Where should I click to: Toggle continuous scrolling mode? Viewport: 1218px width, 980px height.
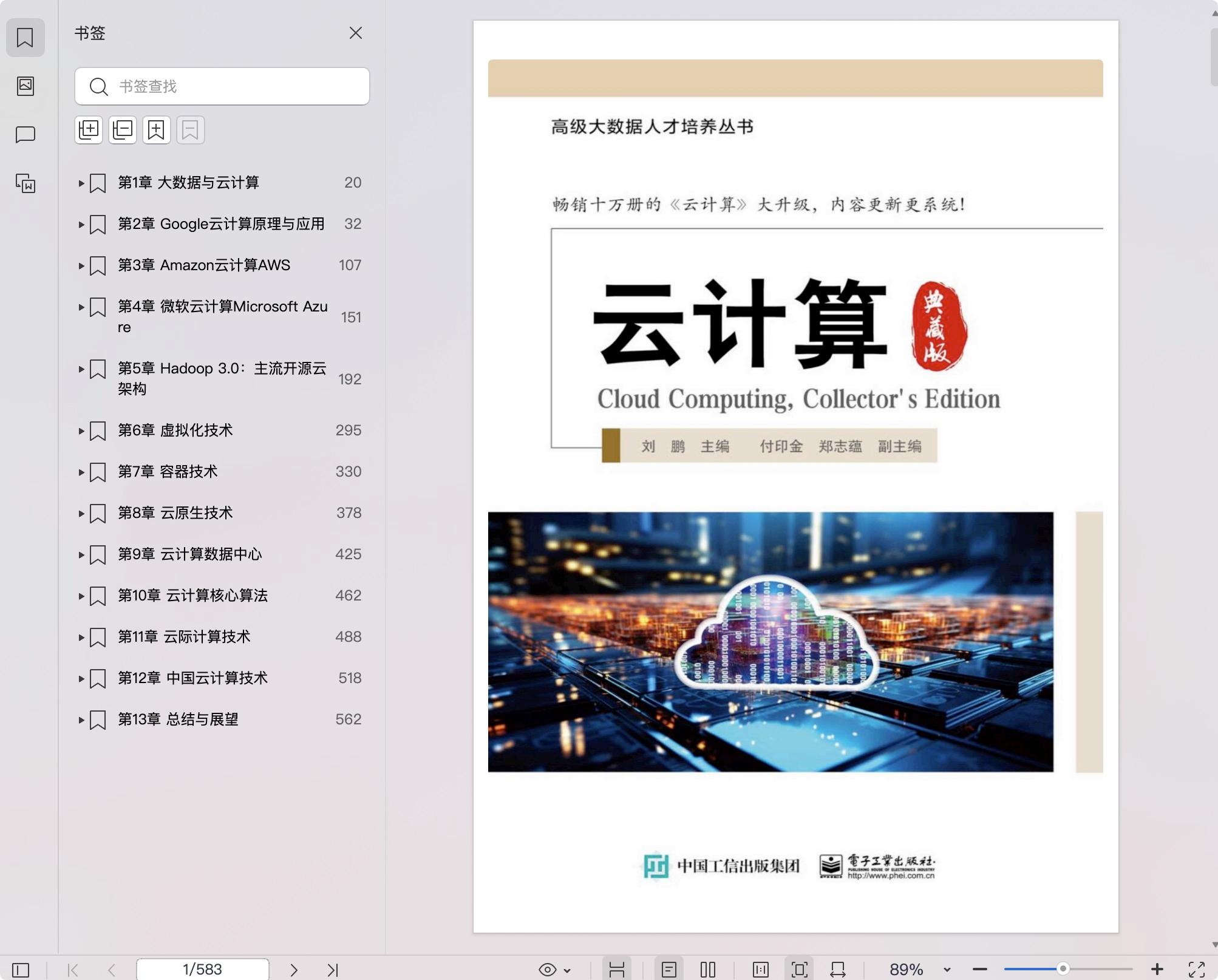pyautogui.click(x=617, y=970)
